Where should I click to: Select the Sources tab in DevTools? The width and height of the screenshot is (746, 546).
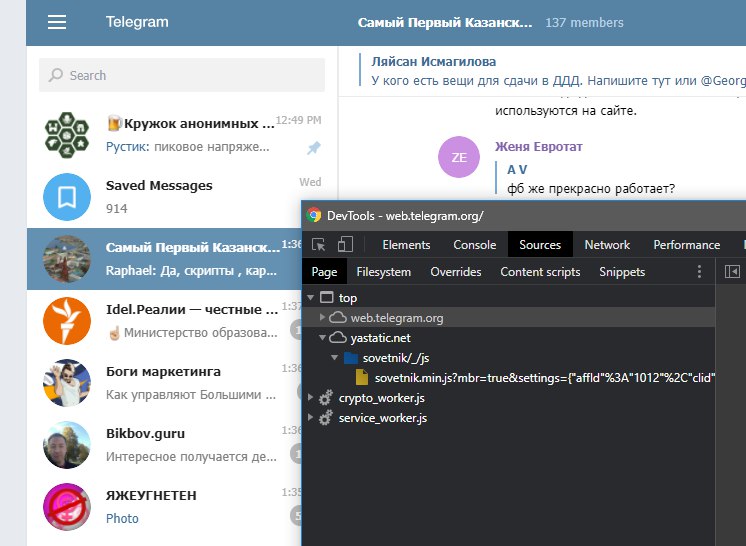540,244
